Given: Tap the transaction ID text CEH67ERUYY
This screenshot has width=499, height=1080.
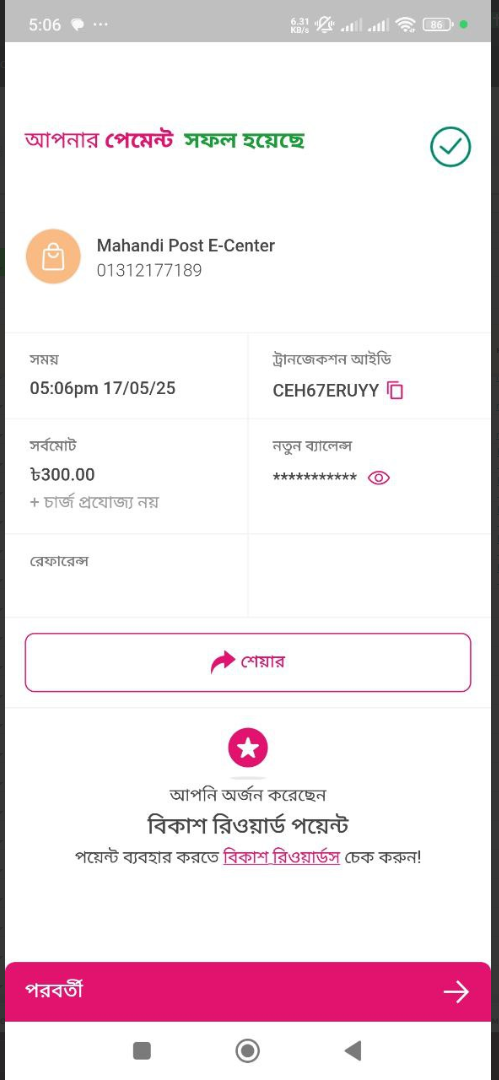Looking at the screenshot, I should click(326, 391).
